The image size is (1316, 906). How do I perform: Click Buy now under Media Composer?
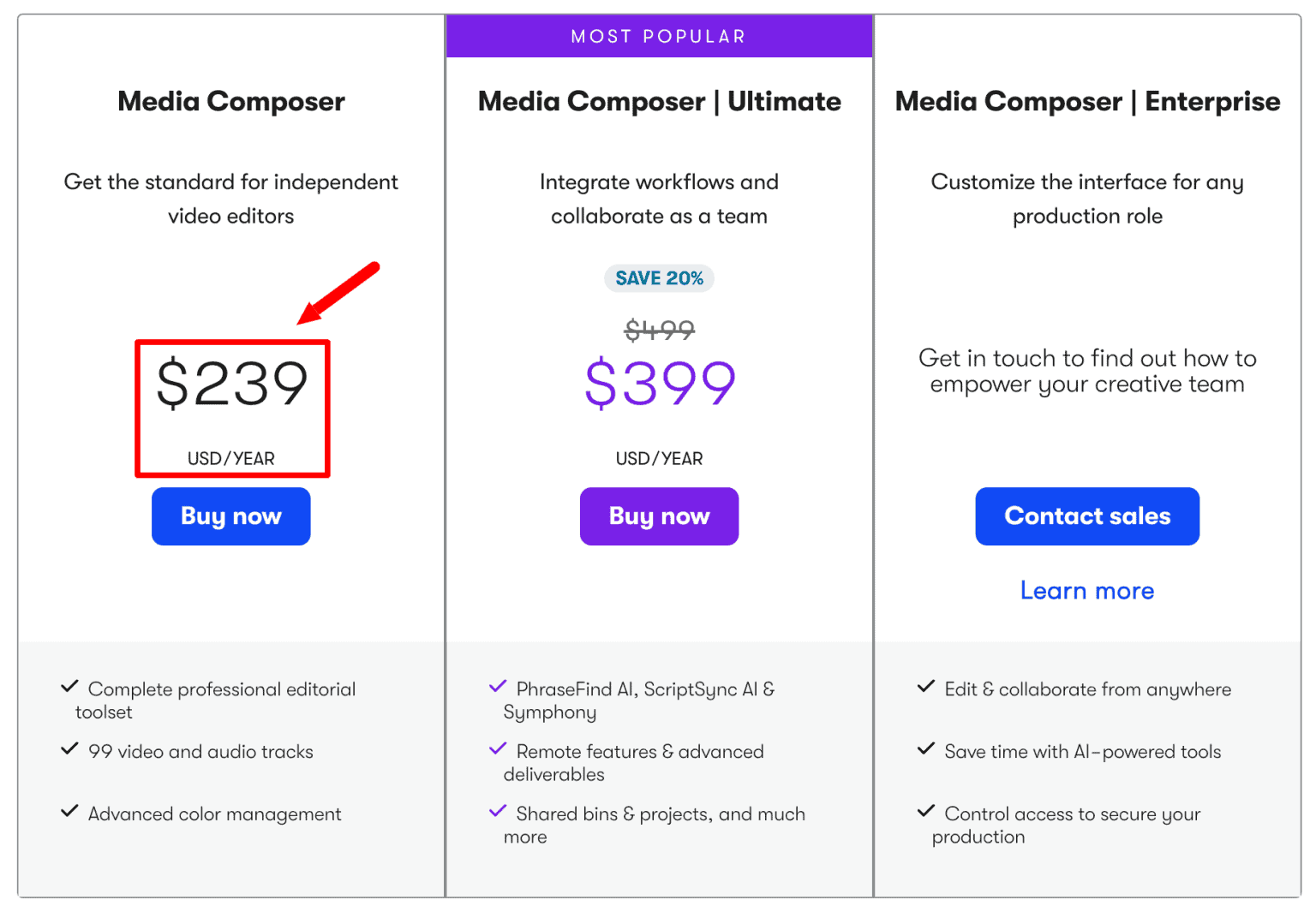pyautogui.click(x=230, y=516)
